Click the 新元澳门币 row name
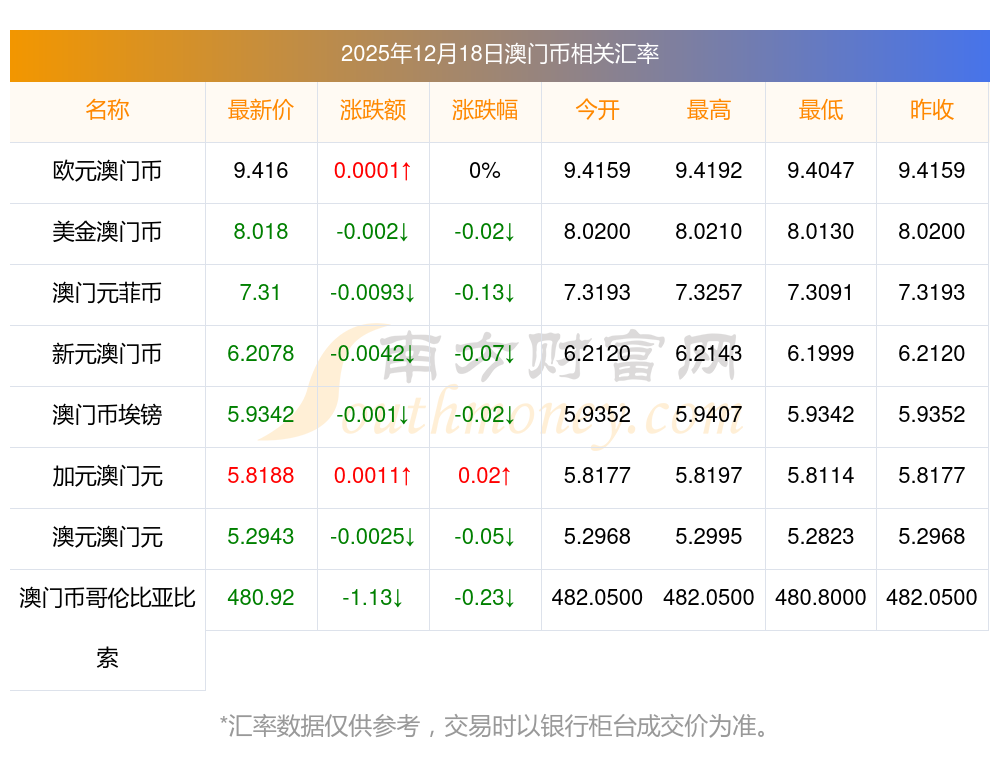 [x=107, y=354]
